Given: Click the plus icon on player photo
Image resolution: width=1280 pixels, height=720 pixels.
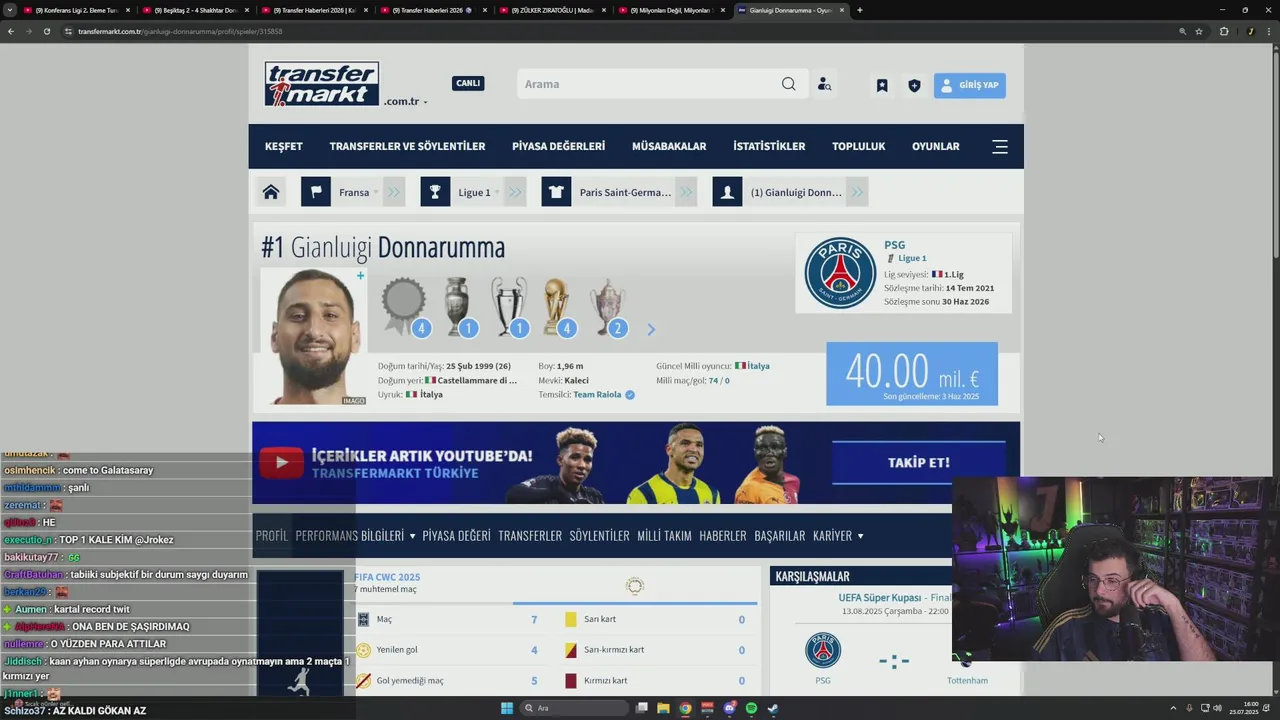Looking at the screenshot, I should (360, 275).
